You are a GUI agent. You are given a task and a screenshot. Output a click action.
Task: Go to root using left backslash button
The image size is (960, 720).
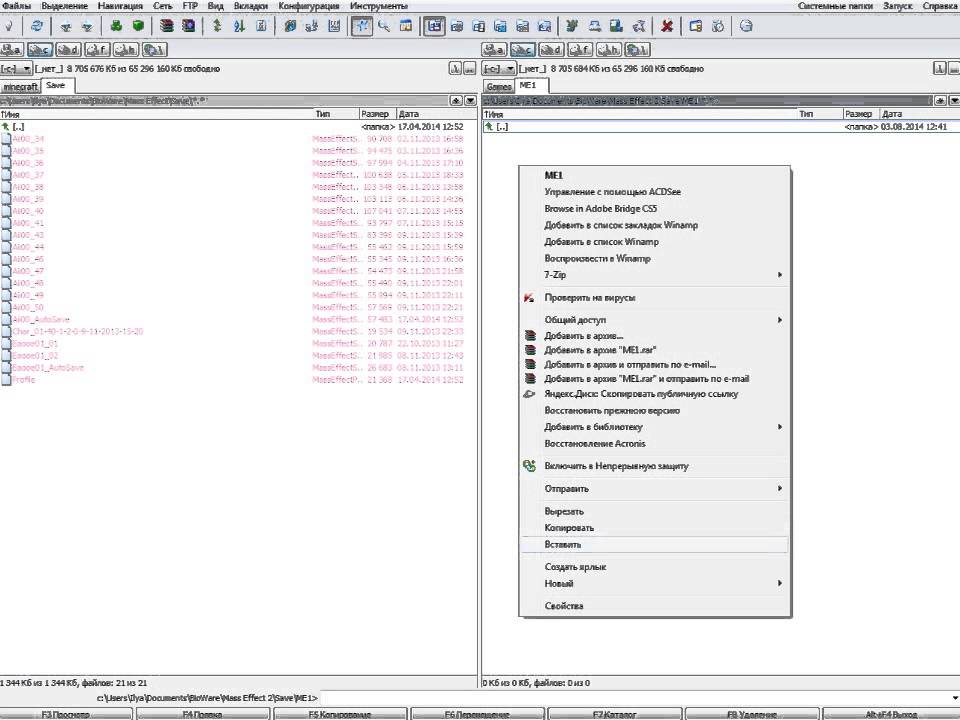455,69
